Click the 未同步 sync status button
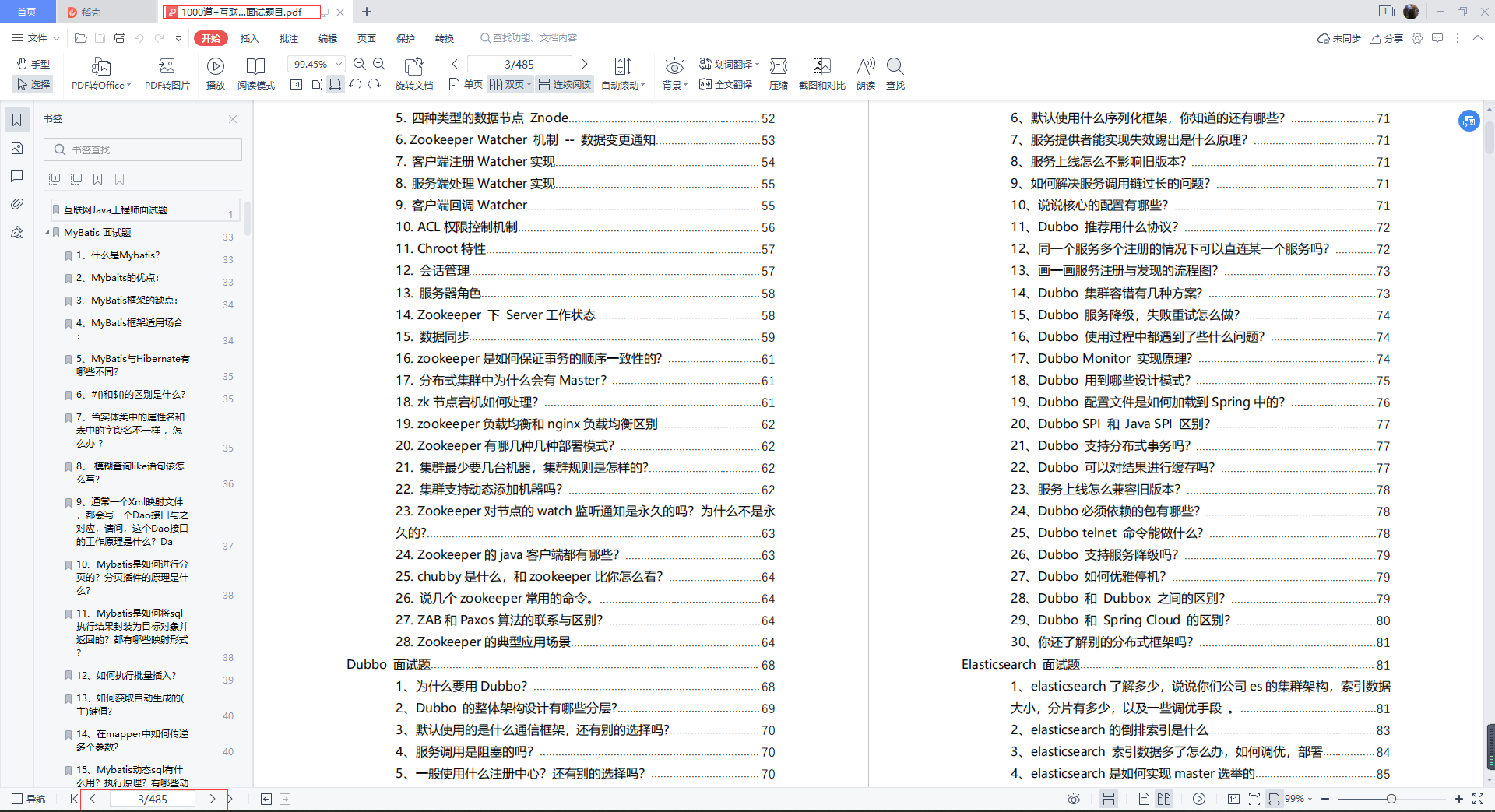The height and width of the screenshot is (812, 1495). coord(1338,38)
